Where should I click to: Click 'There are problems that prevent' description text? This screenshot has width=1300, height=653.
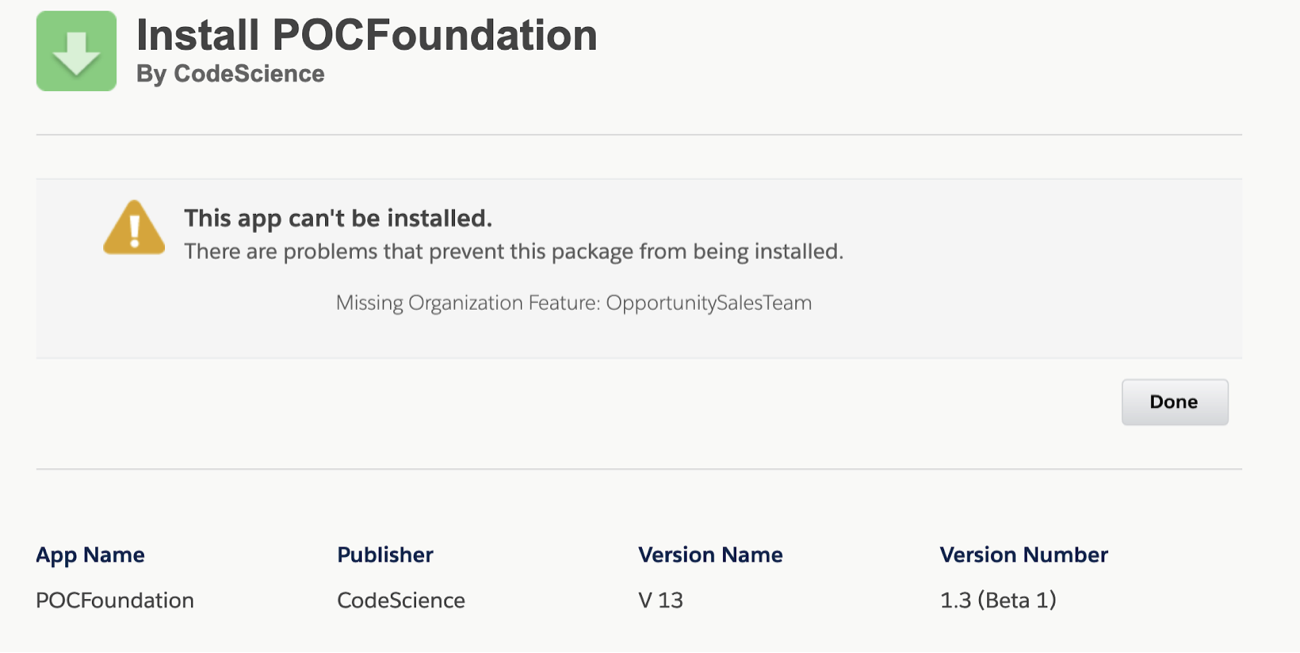pos(514,252)
